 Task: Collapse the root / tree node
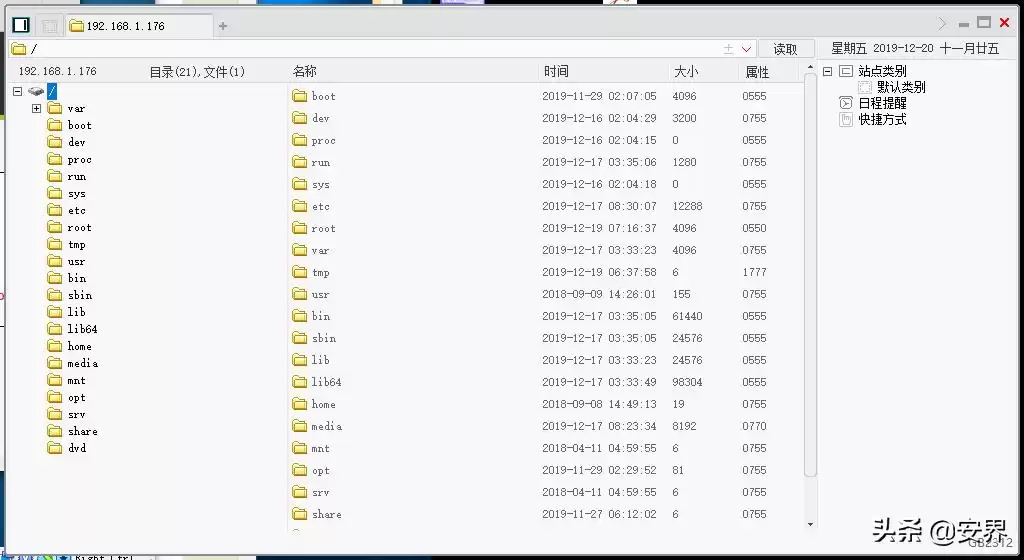(18, 91)
